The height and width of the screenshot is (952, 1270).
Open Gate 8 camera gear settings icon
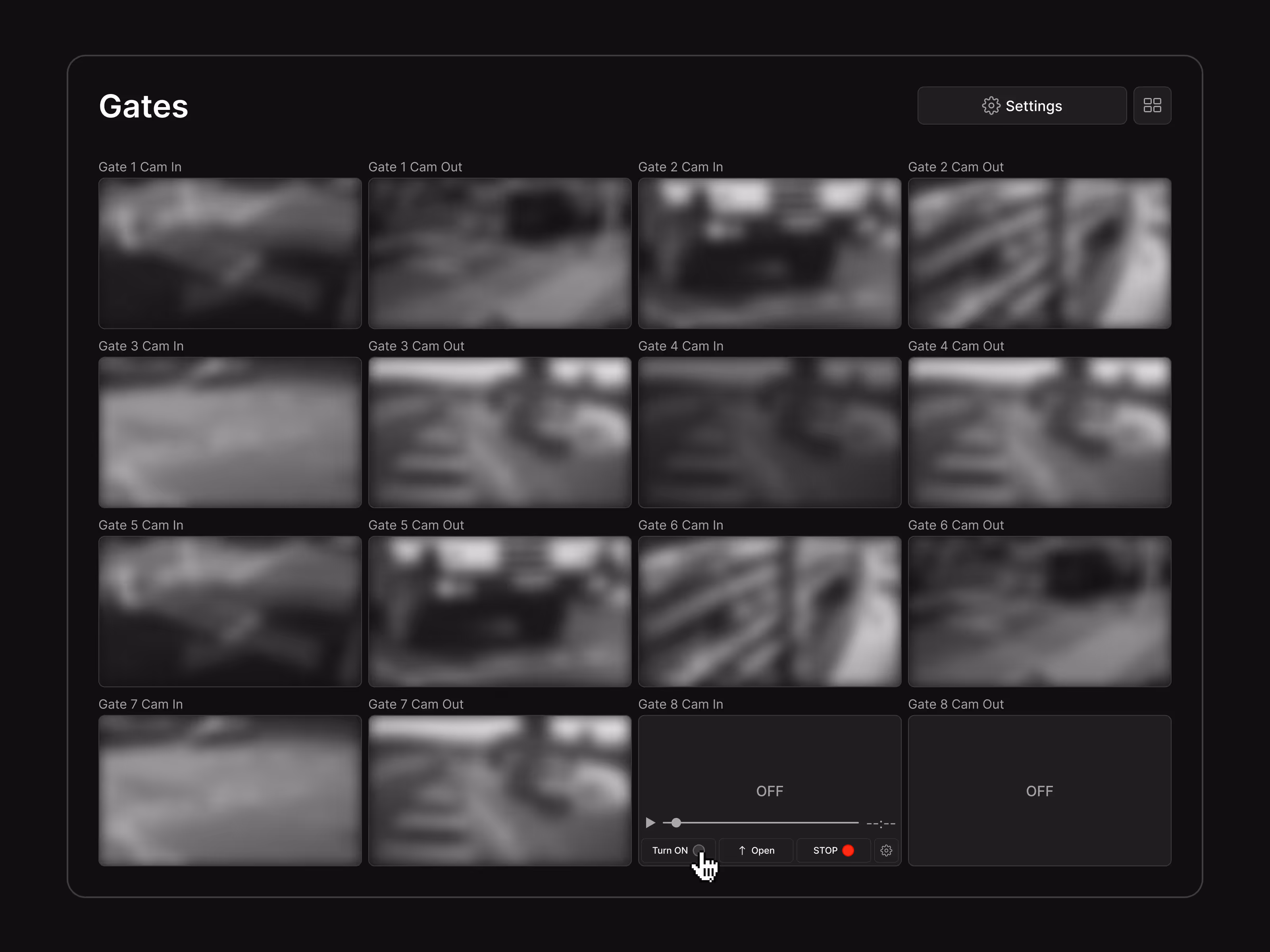[x=886, y=850]
